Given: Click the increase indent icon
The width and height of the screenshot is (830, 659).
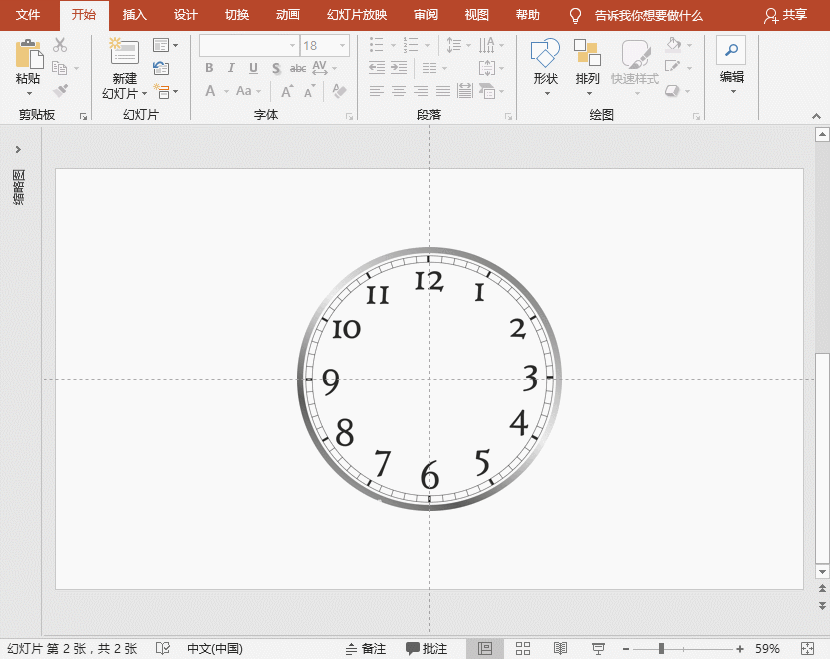Looking at the screenshot, I should pyautogui.click(x=399, y=68).
